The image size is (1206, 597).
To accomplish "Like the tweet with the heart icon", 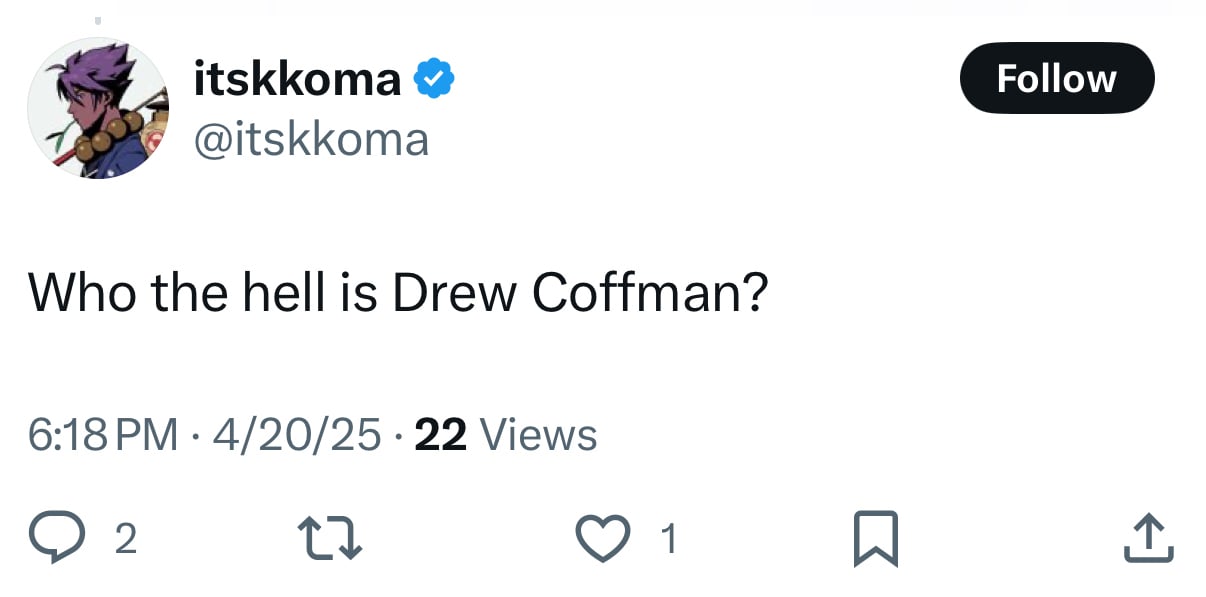I will click(607, 538).
